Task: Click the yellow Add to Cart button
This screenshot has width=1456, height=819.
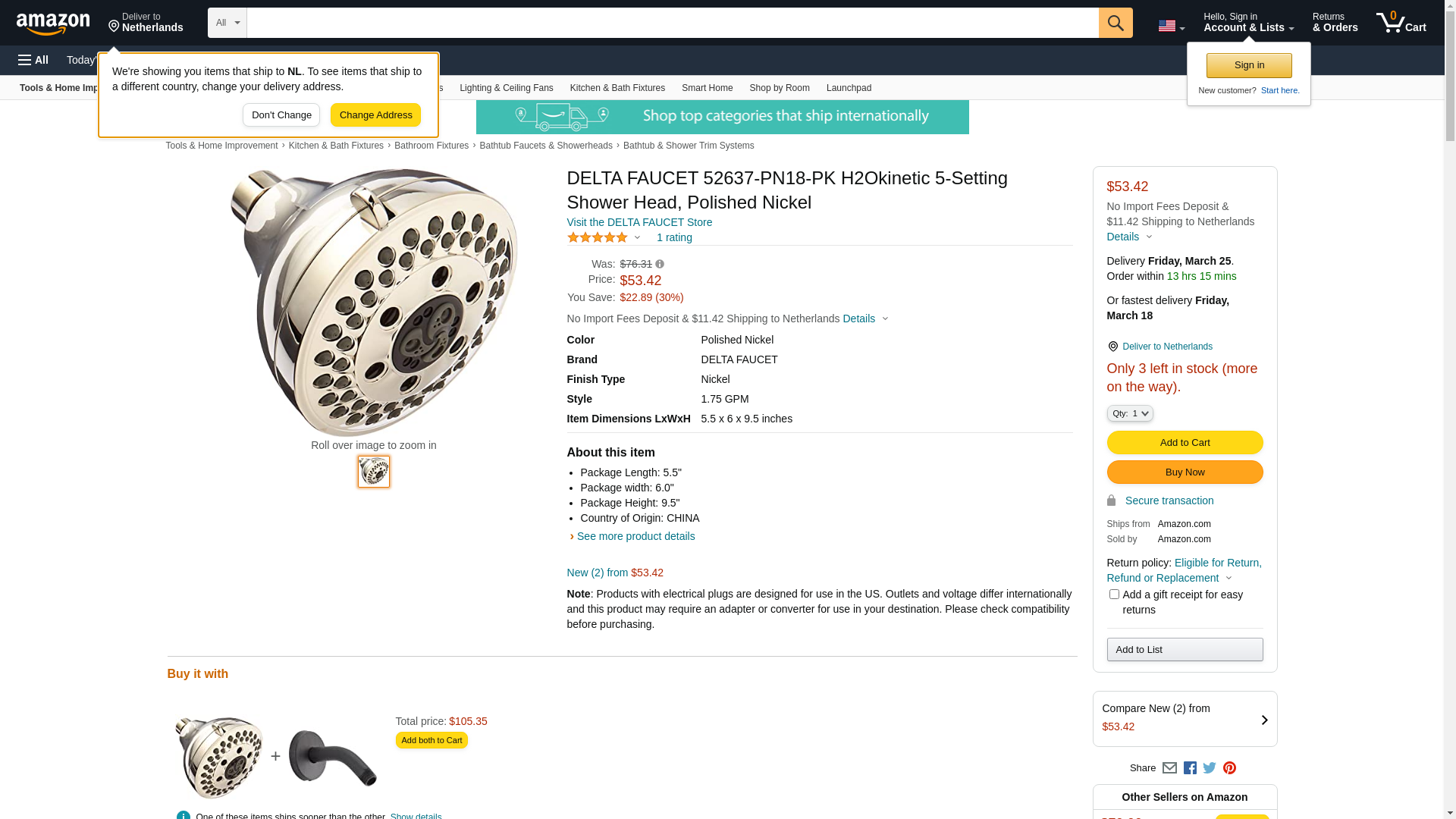Action: [x=1185, y=443]
